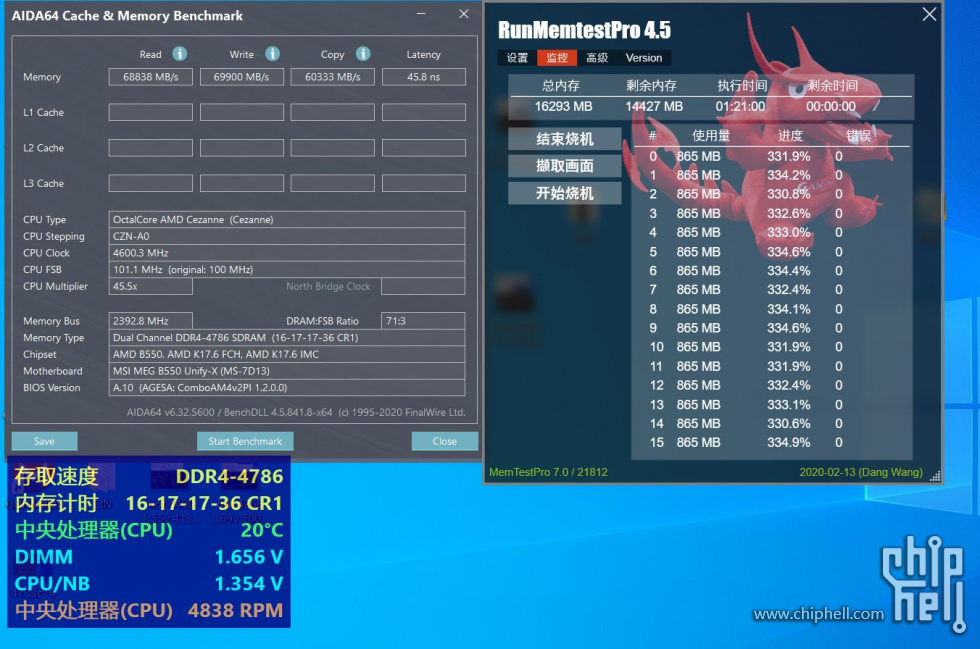Screen dimensions: 980x649
Task: Click the 进度 column header
Action: [x=790, y=136]
